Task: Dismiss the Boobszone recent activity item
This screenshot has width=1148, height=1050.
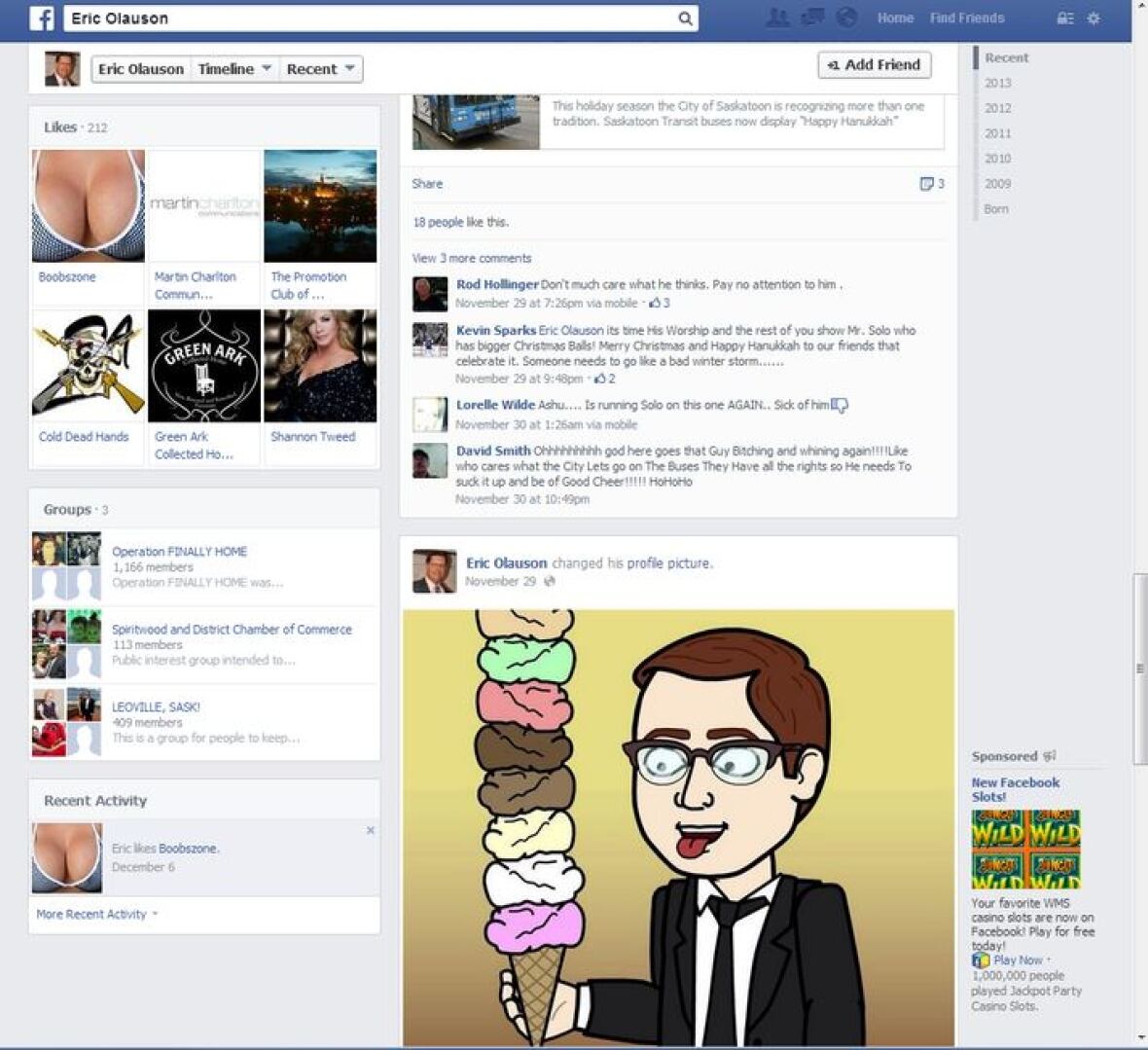Action: [x=370, y=830]
